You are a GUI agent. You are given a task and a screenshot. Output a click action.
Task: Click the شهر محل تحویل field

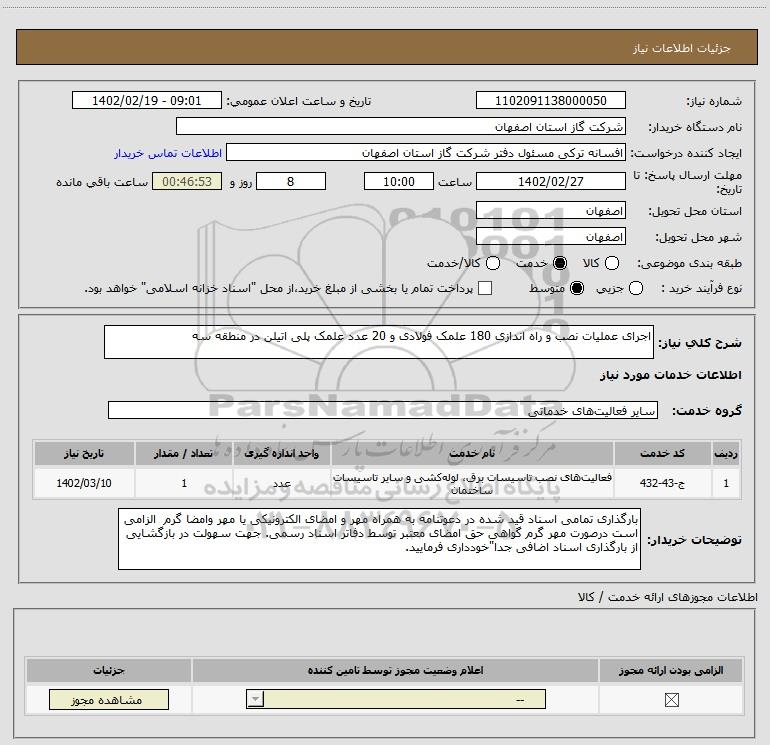550,237
